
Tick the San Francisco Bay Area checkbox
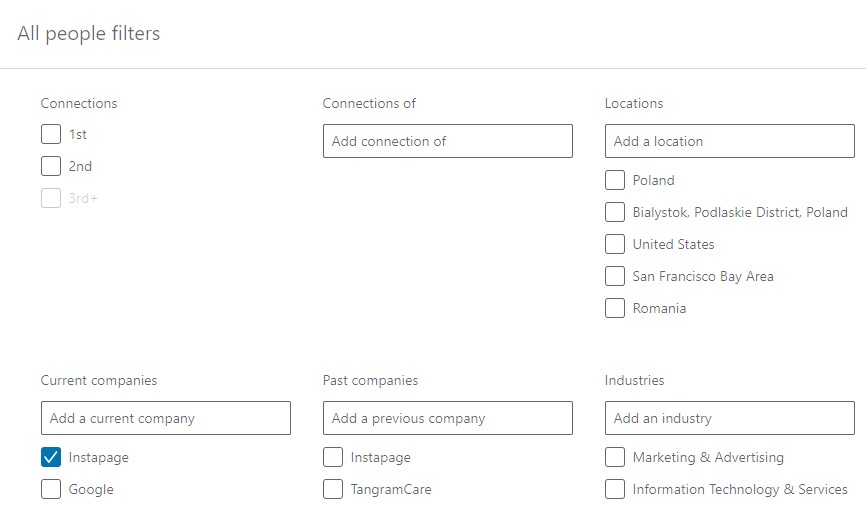point(615,276)
